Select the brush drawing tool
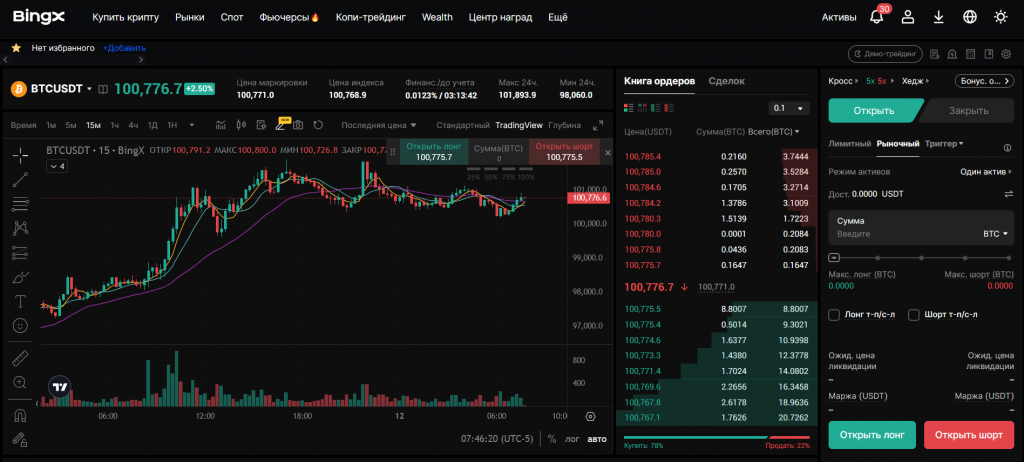This screenshot has height=462, width=1024. point(20,276)
